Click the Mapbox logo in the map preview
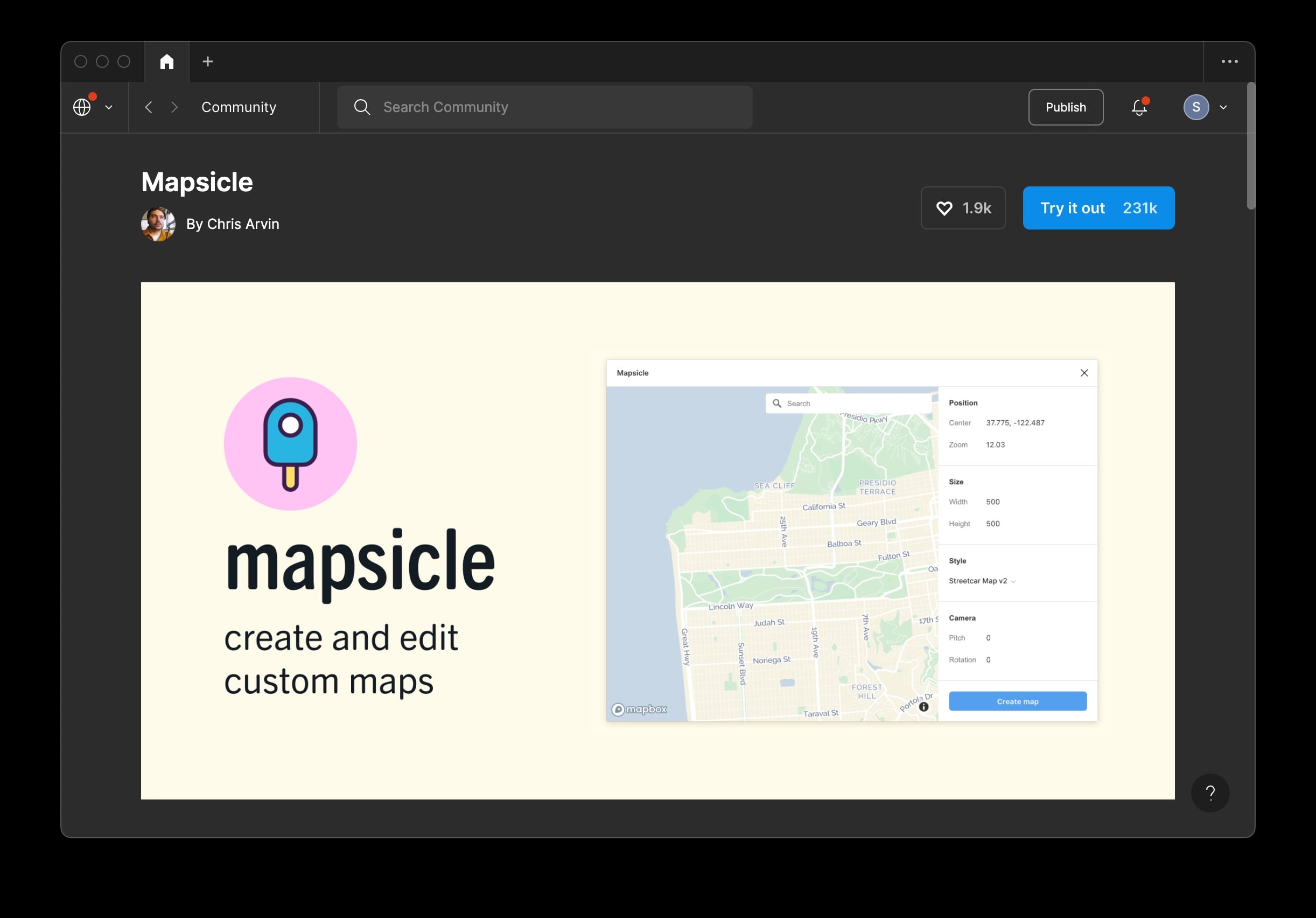The image size is (1316, 918). point(640,710)
